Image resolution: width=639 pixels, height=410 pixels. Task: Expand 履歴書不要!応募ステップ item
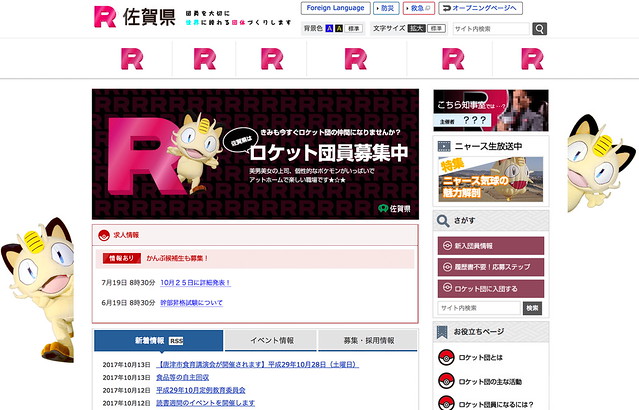click(x=490, y=267)
